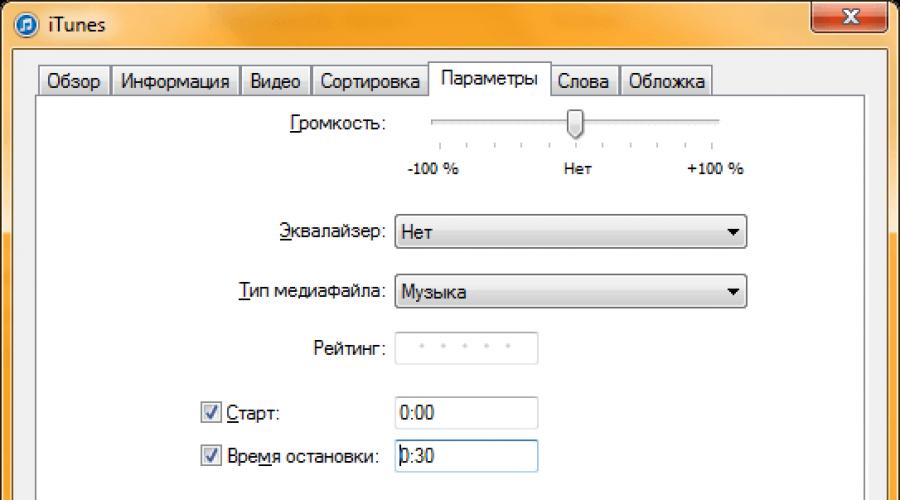The height and width of the screenshot is (500, 900).
Task: Click the Тип медиафайла label
Action: coord(312,291)
